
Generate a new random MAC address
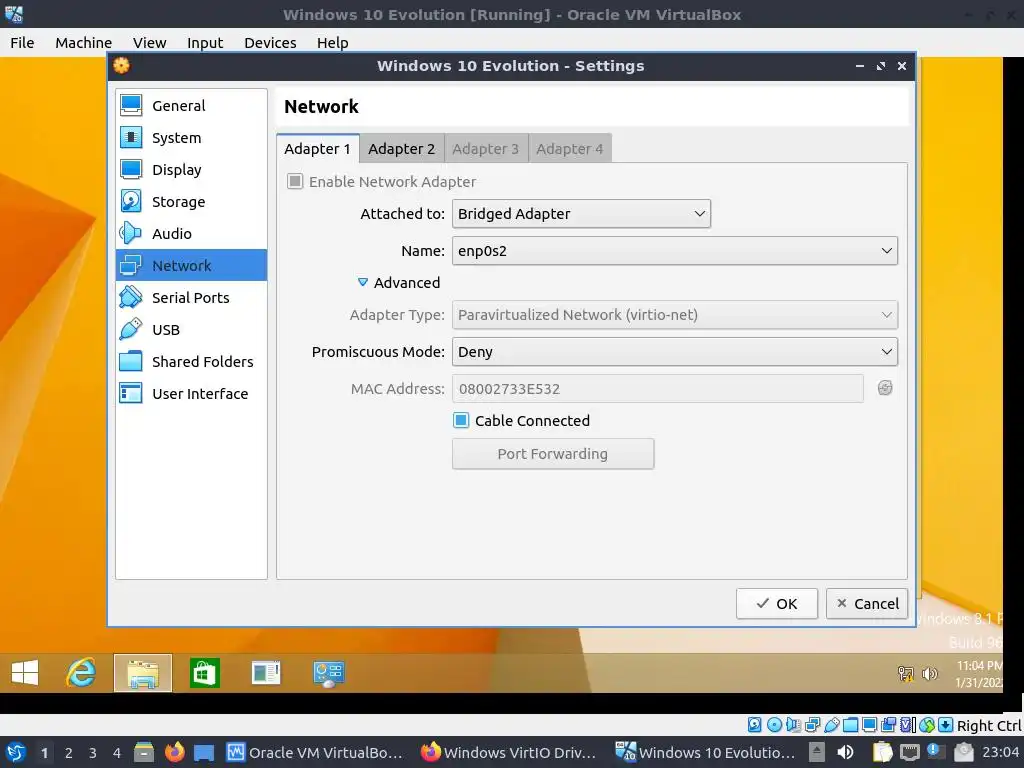pyautogui.click(x=885, y=389)
